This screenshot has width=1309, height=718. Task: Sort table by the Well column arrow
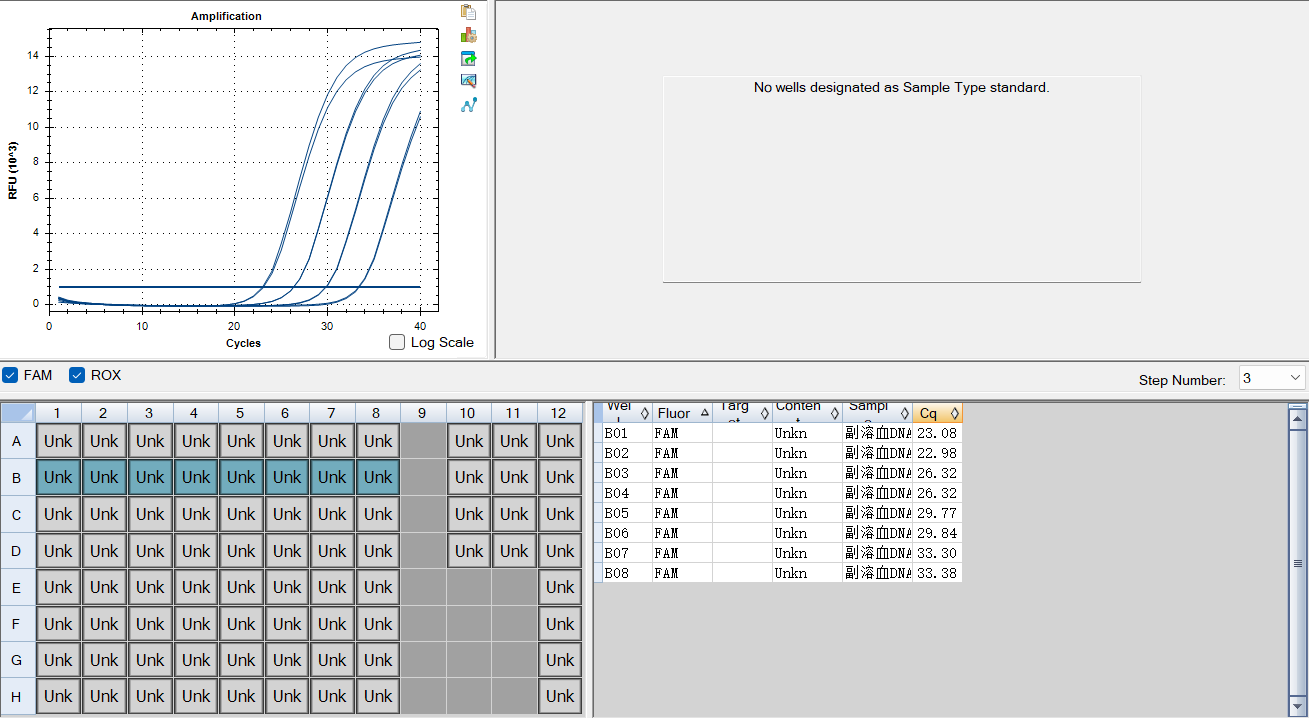(x=645, y=413)
